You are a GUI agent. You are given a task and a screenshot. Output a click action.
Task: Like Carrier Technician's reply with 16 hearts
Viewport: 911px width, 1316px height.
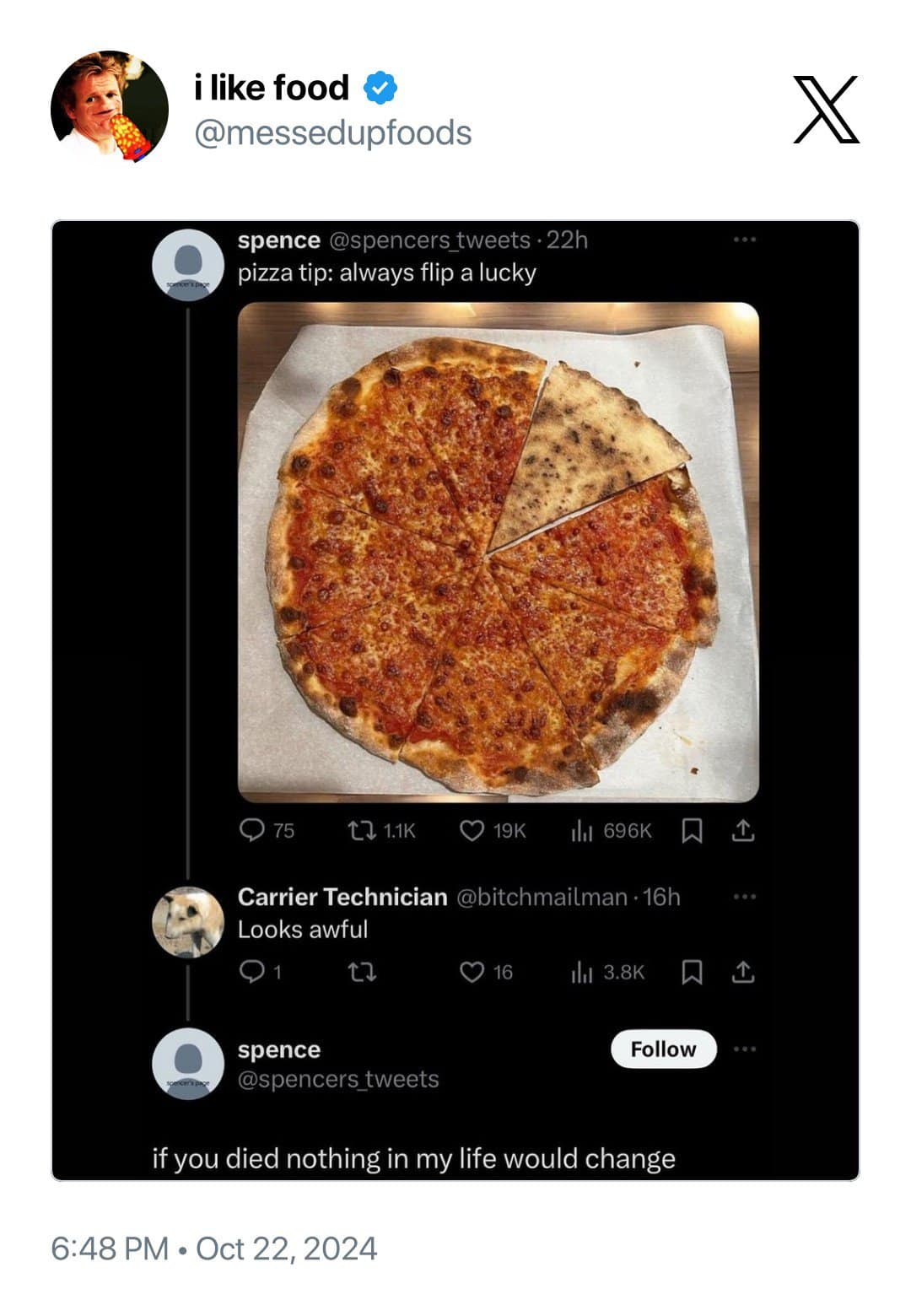click(472, 973)
